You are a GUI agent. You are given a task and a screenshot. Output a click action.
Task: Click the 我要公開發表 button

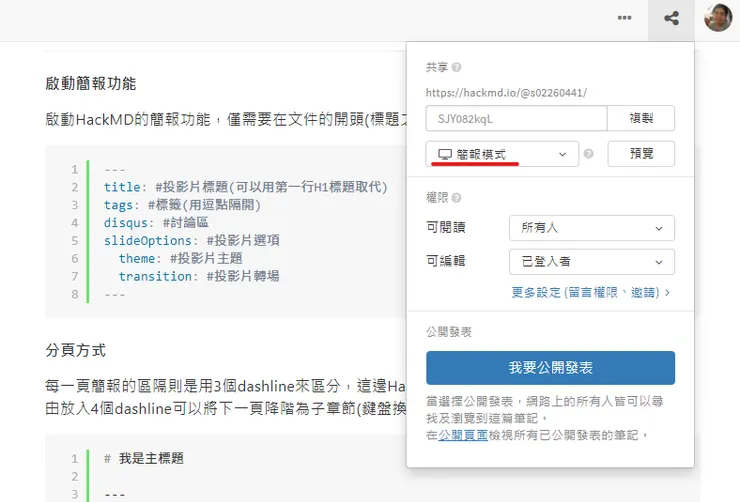click(550, 368)
